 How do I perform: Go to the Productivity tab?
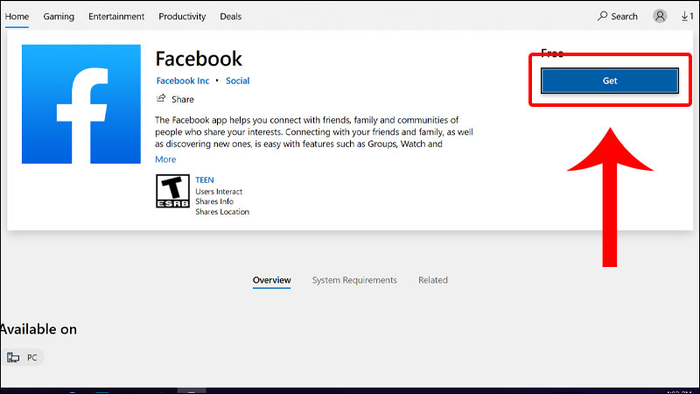coord(182,17)
